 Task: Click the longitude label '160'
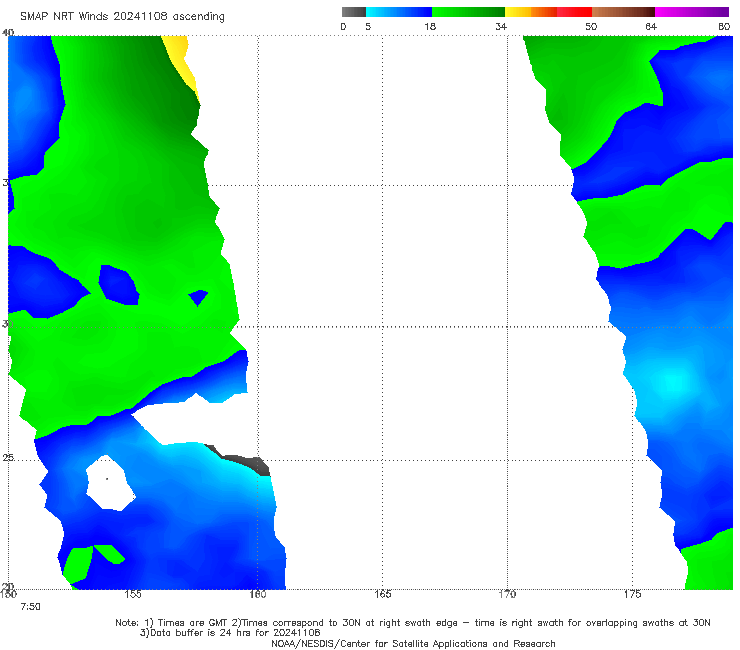tap(258, 594)
